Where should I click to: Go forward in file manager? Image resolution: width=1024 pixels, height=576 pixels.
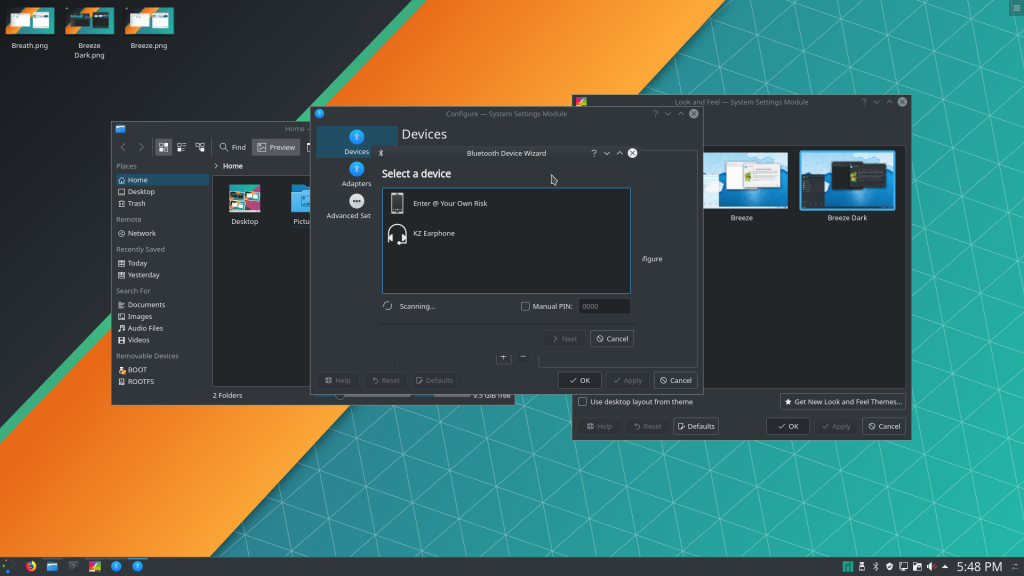coord(140,148)
